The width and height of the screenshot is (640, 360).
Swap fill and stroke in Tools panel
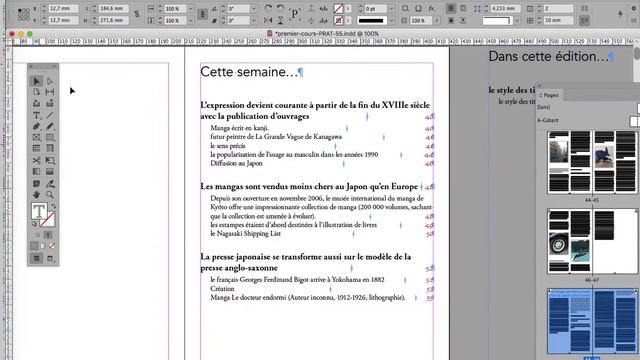click(53, 206)
